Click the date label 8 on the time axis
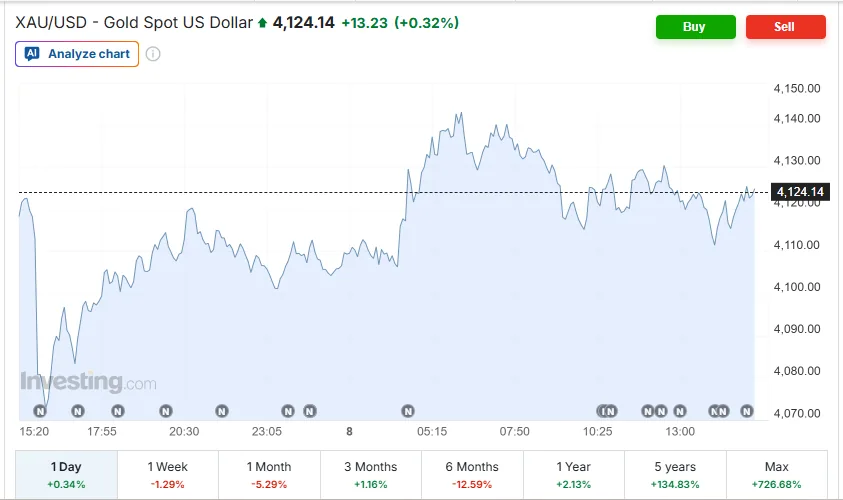 click(x=349, y=431)
